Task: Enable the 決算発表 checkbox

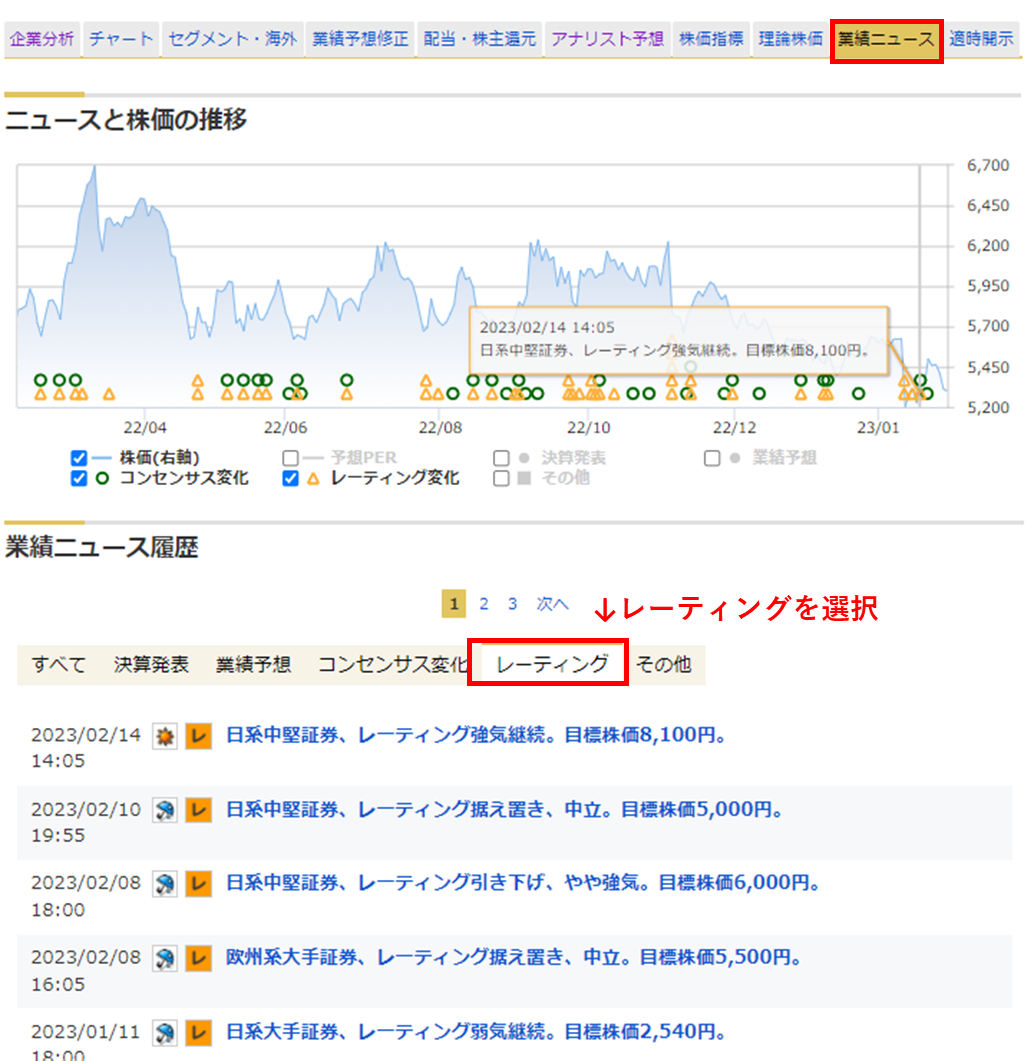Action: [501, 458]
